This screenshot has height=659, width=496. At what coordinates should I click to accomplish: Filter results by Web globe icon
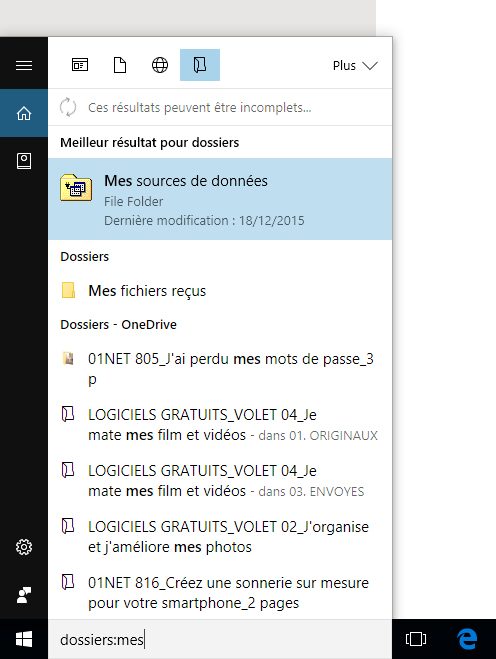[160, 65]
